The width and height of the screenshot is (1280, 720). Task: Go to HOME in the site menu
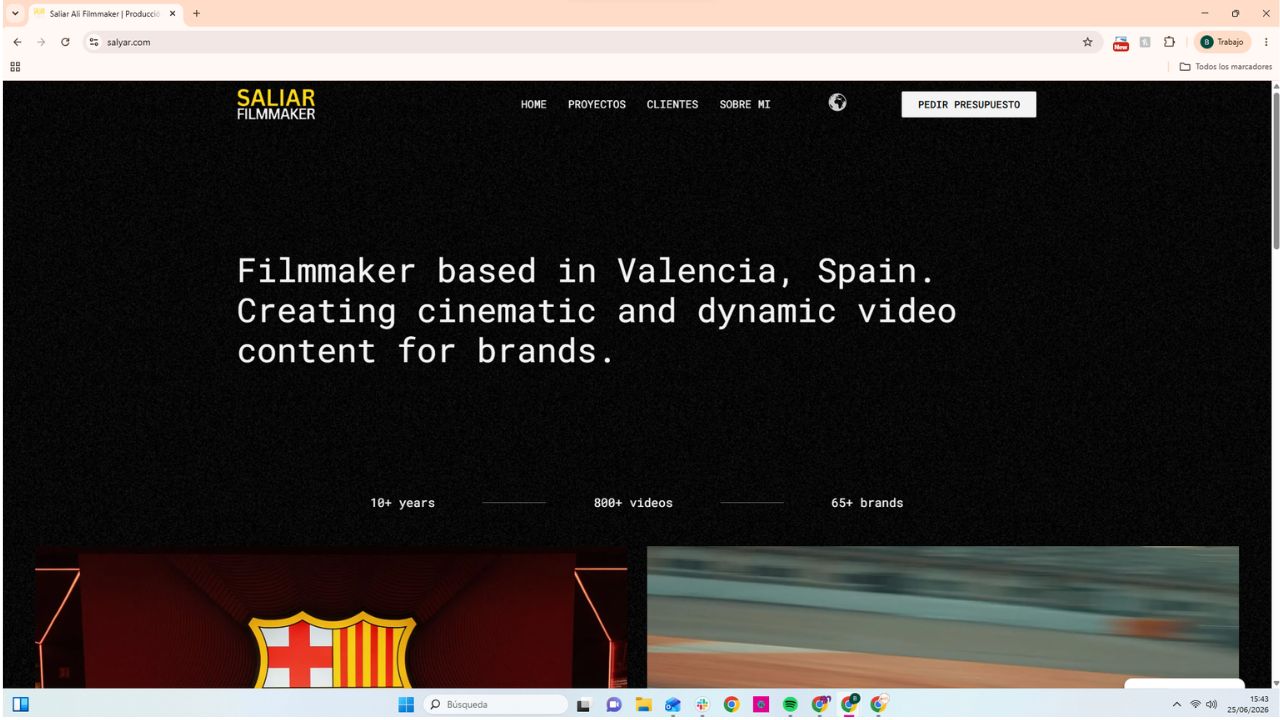(x=534, y=104)
